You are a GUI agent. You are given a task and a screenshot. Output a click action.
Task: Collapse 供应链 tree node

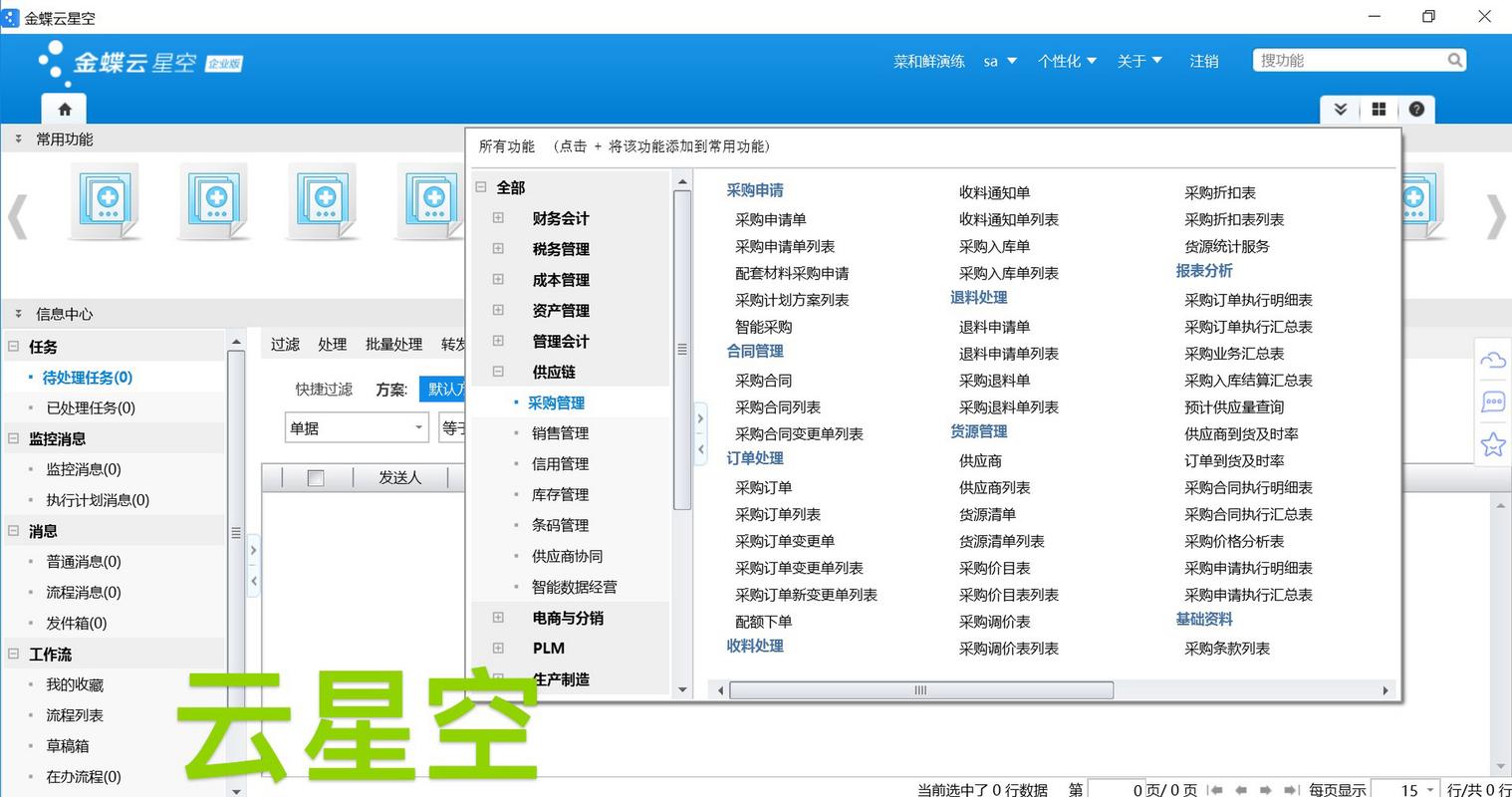click(x=498, y=372)
